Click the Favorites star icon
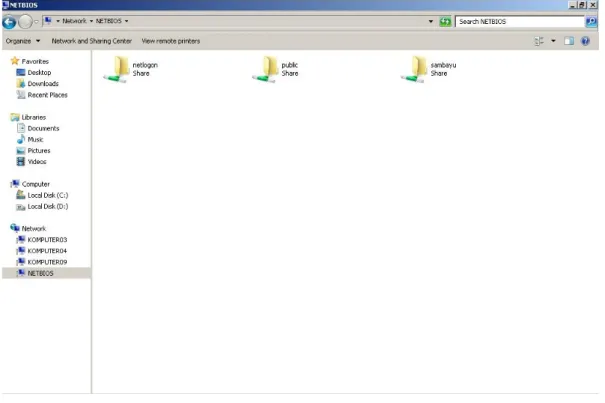605x403 pixels. pos(15,61)
